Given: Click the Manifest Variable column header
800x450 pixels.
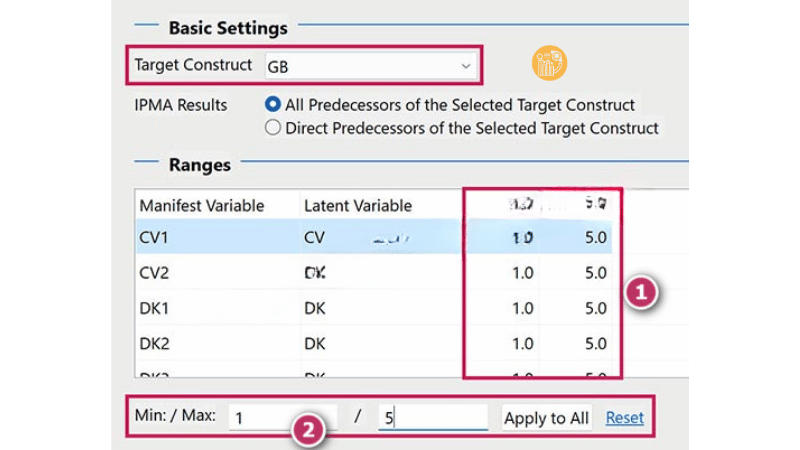Looking at the screenshot, I should point(202,205).
